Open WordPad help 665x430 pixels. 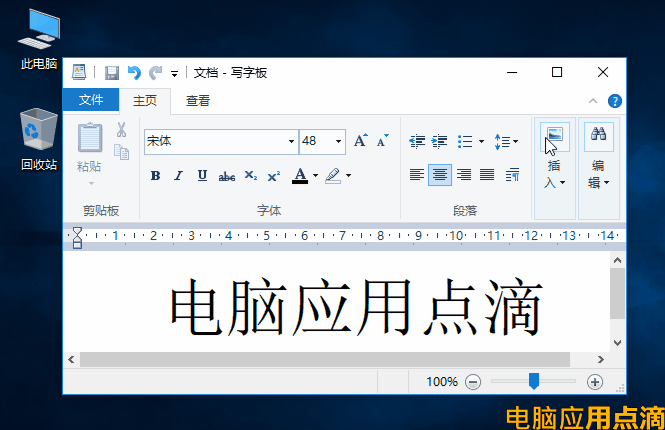pyautogui.click(x=615, y=101)
